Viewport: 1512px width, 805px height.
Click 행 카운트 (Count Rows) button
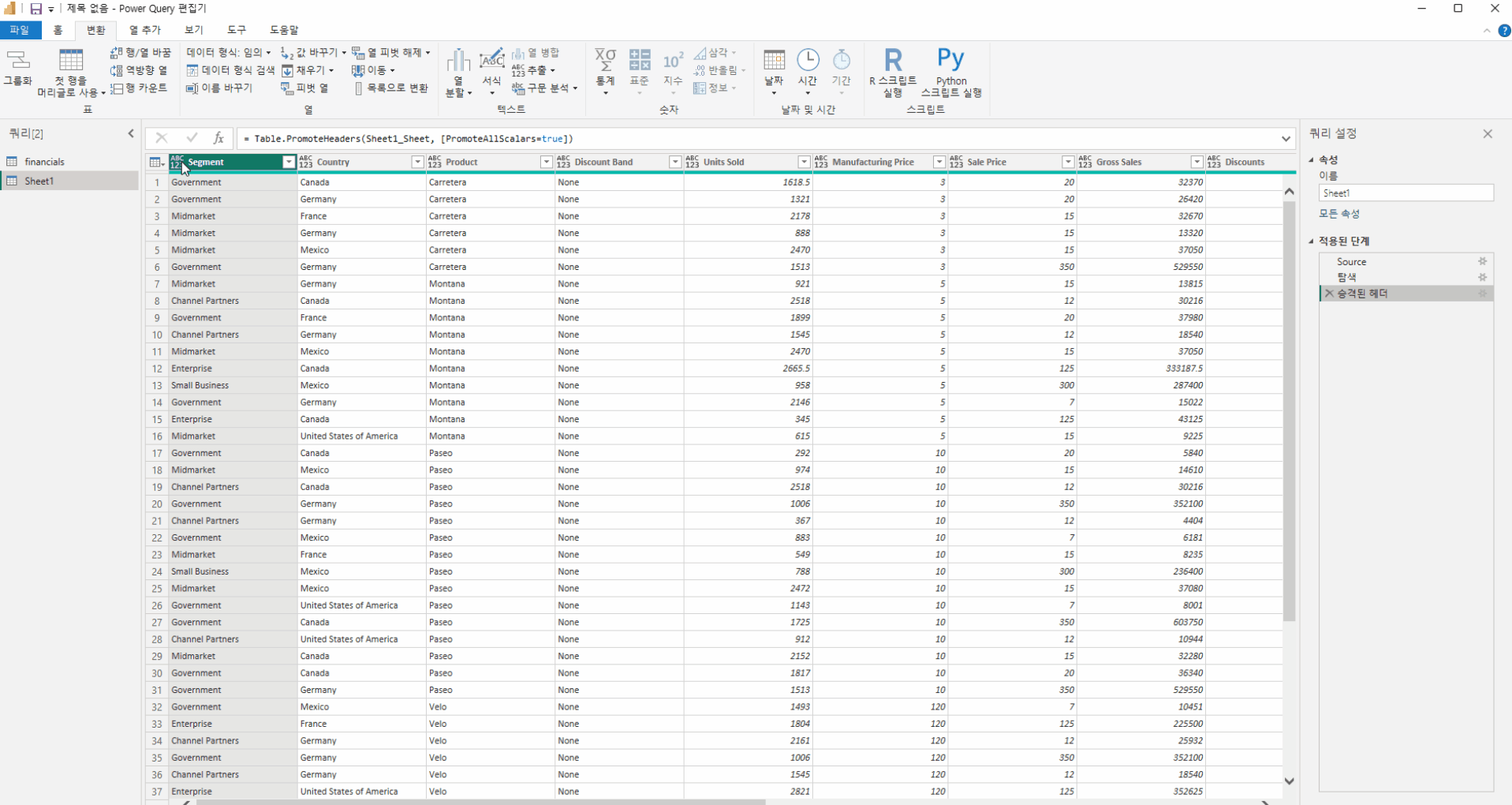pyautogui.click(x=139, y=88)
